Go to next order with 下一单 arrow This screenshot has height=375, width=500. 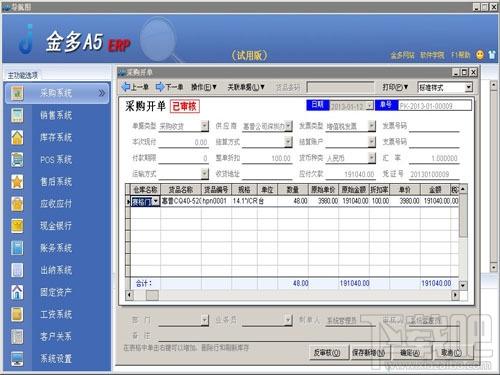(170, 87)
